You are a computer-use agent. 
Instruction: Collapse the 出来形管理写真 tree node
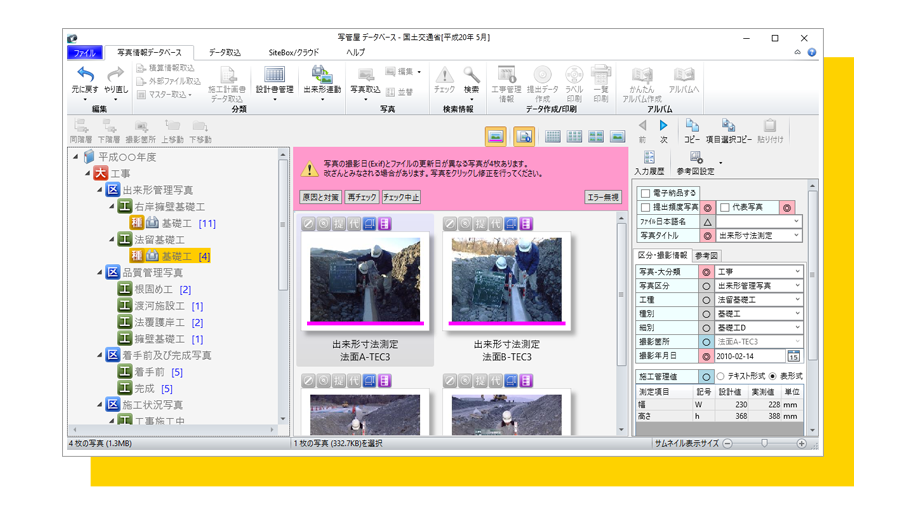pyautogui.click(x=100, y=190)
